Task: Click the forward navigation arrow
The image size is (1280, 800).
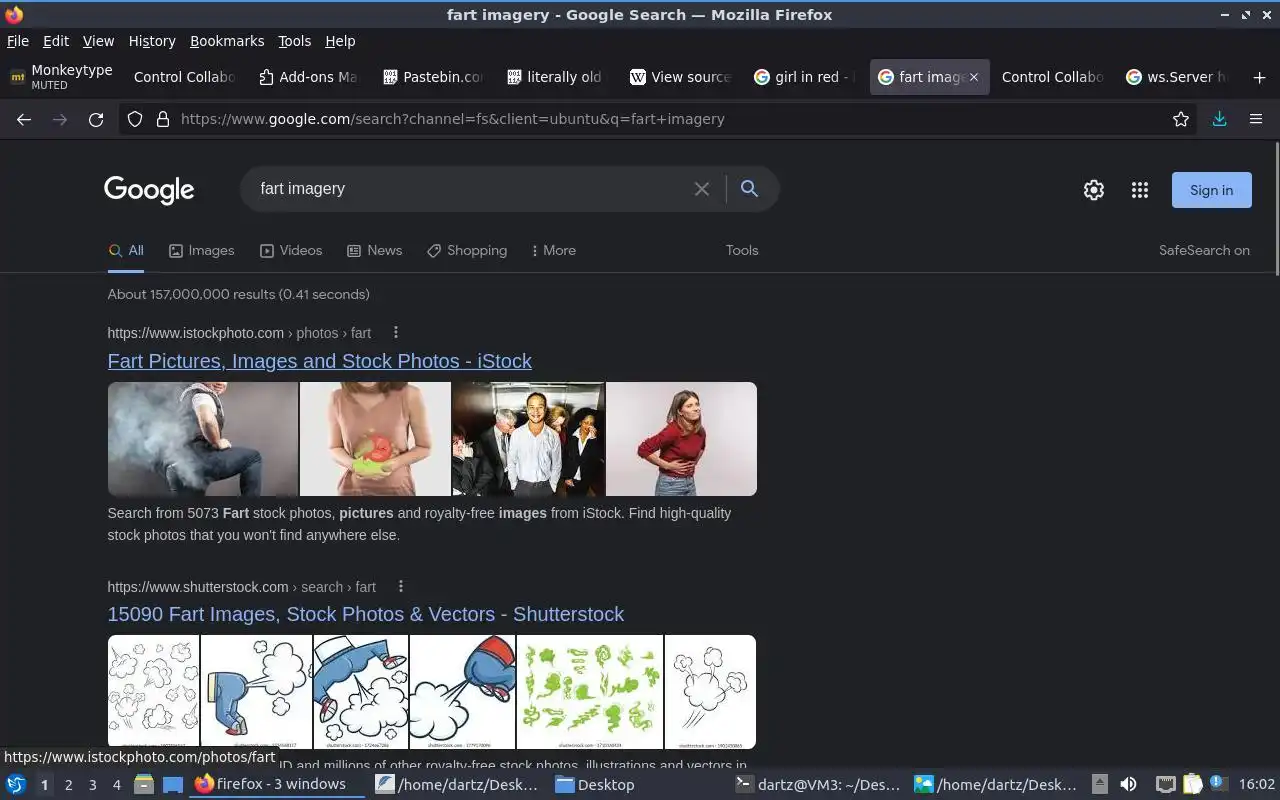Action: point(60,119)
